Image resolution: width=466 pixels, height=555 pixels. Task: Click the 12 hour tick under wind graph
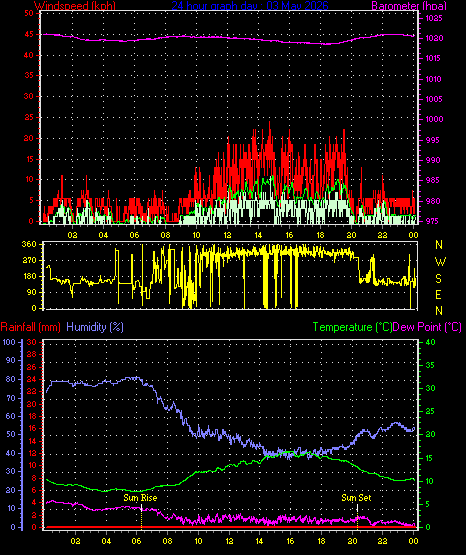(x=227, y=235)
